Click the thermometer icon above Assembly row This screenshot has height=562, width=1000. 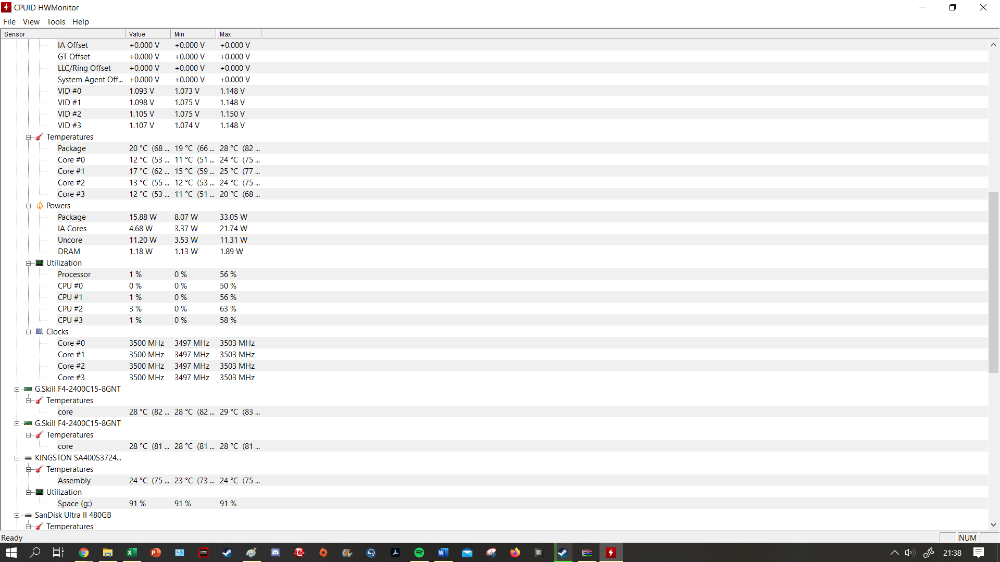(40, 470)
